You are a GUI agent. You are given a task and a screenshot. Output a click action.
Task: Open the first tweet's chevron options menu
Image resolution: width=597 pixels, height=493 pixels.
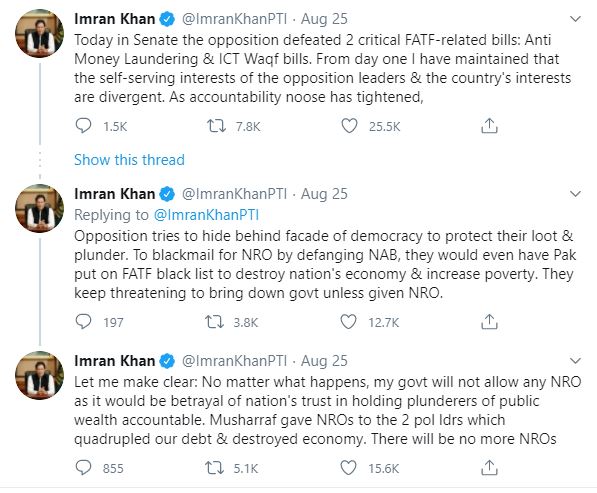click(x=575, y=19)
